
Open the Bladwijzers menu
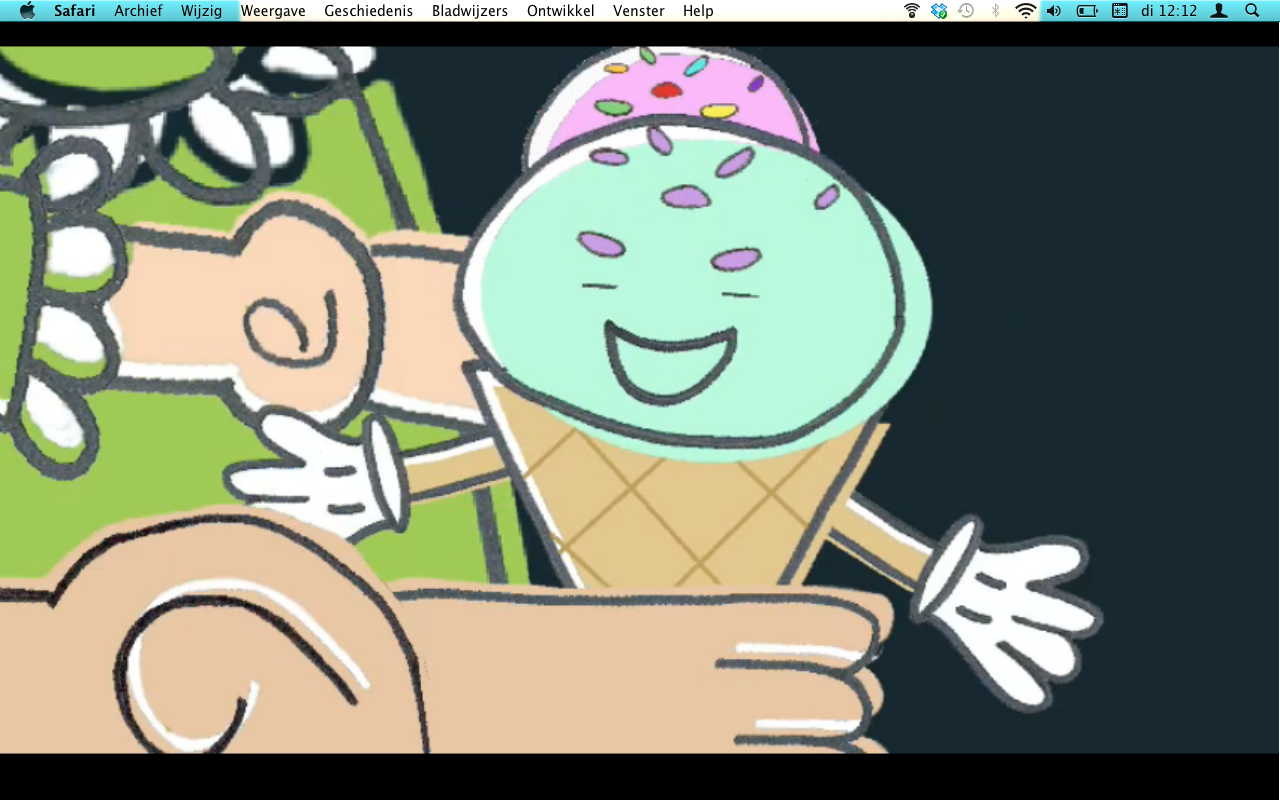tap(470, 11)
